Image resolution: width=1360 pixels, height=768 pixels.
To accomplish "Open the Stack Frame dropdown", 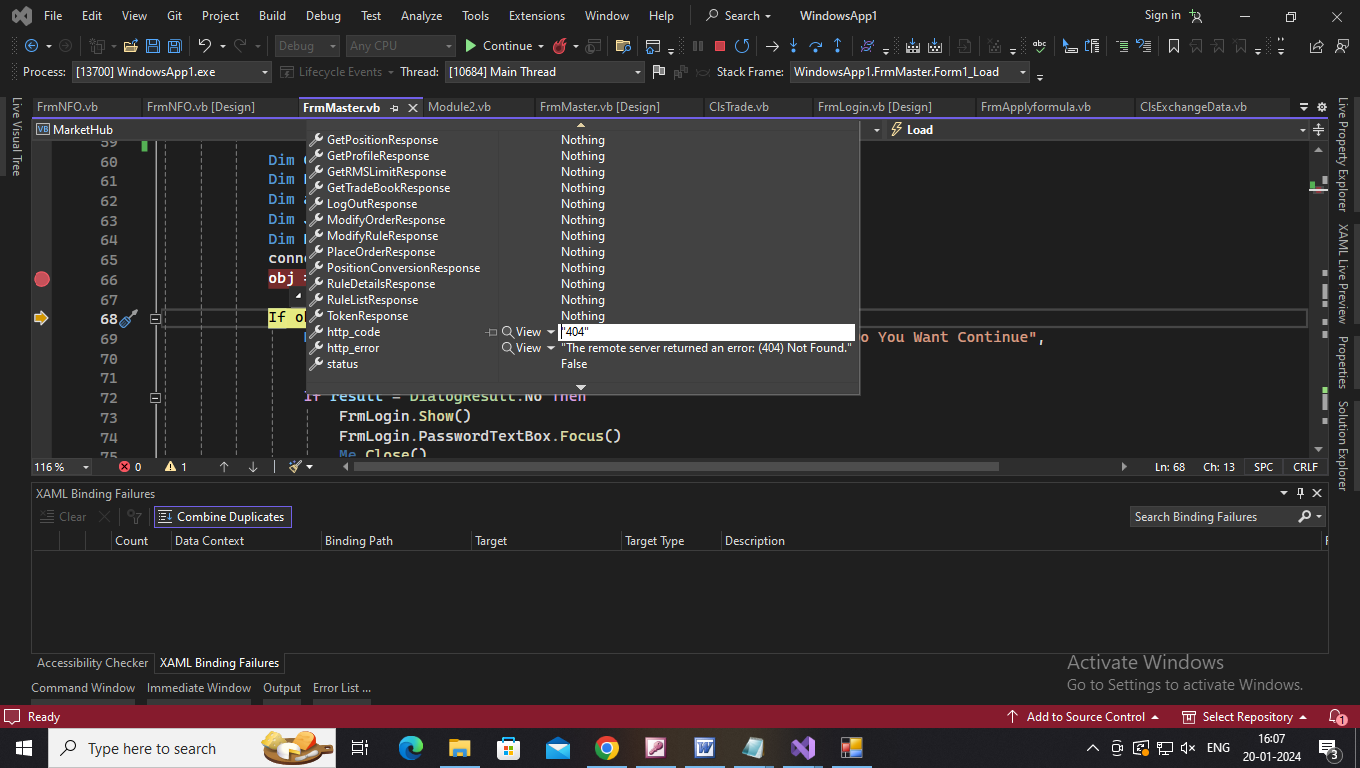I will (x=1023, y=72).
